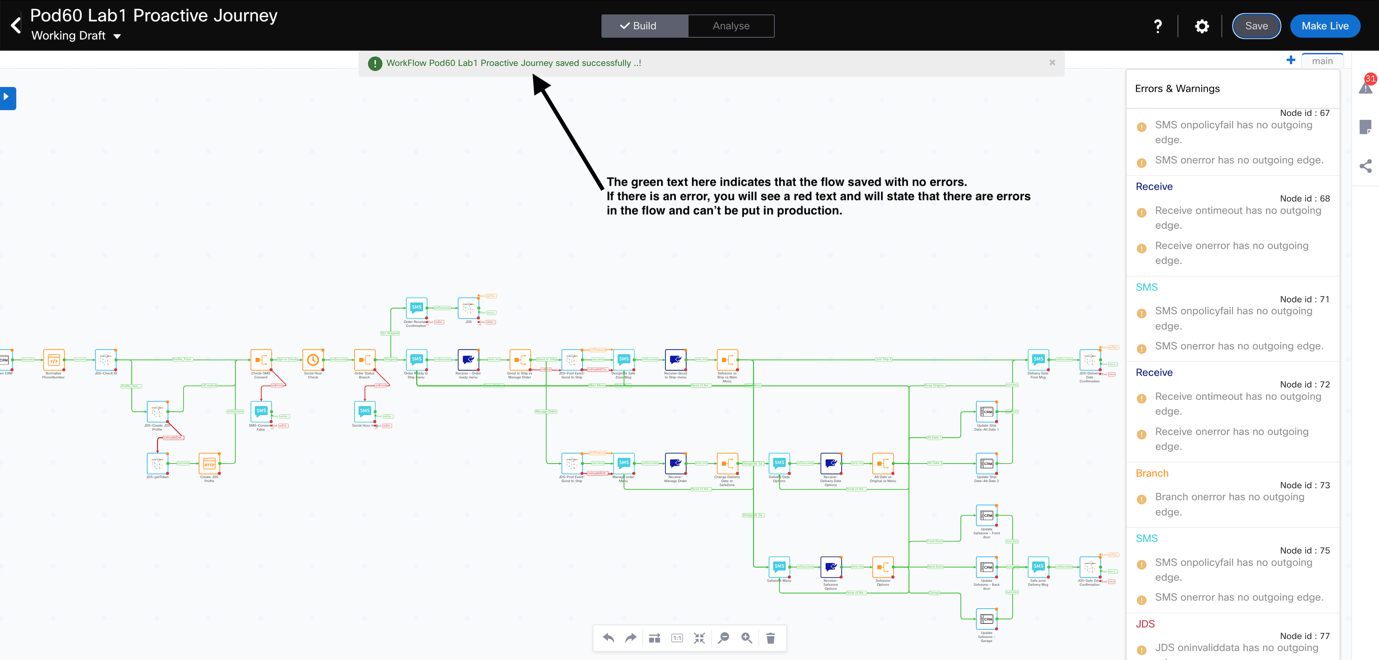Select the JDS-getToken node
Image resolution: width=1379 pixels, height=660 pixels.
[157, 464]
